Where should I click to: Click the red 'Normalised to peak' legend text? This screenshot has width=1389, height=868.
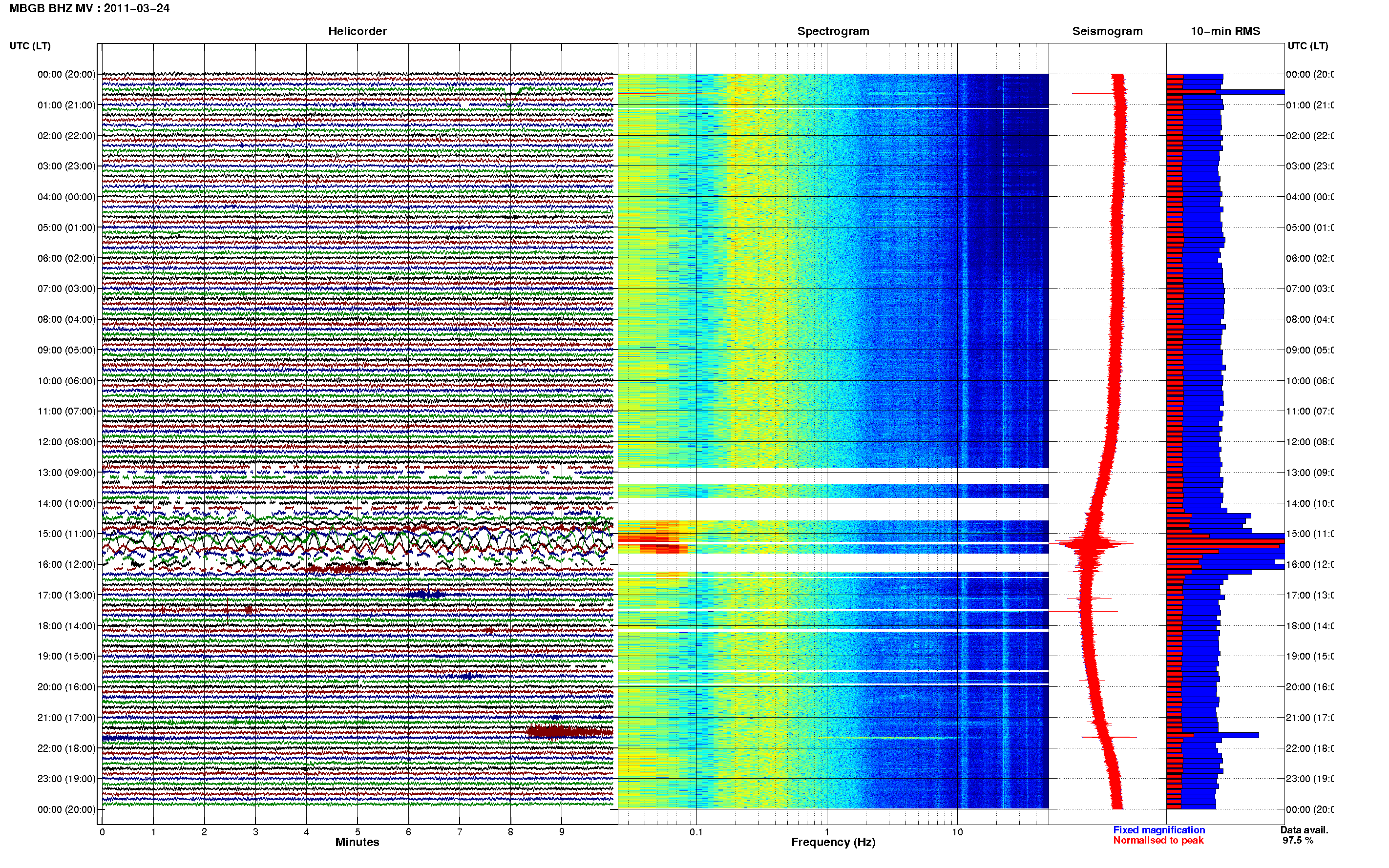pos(1158,841)
